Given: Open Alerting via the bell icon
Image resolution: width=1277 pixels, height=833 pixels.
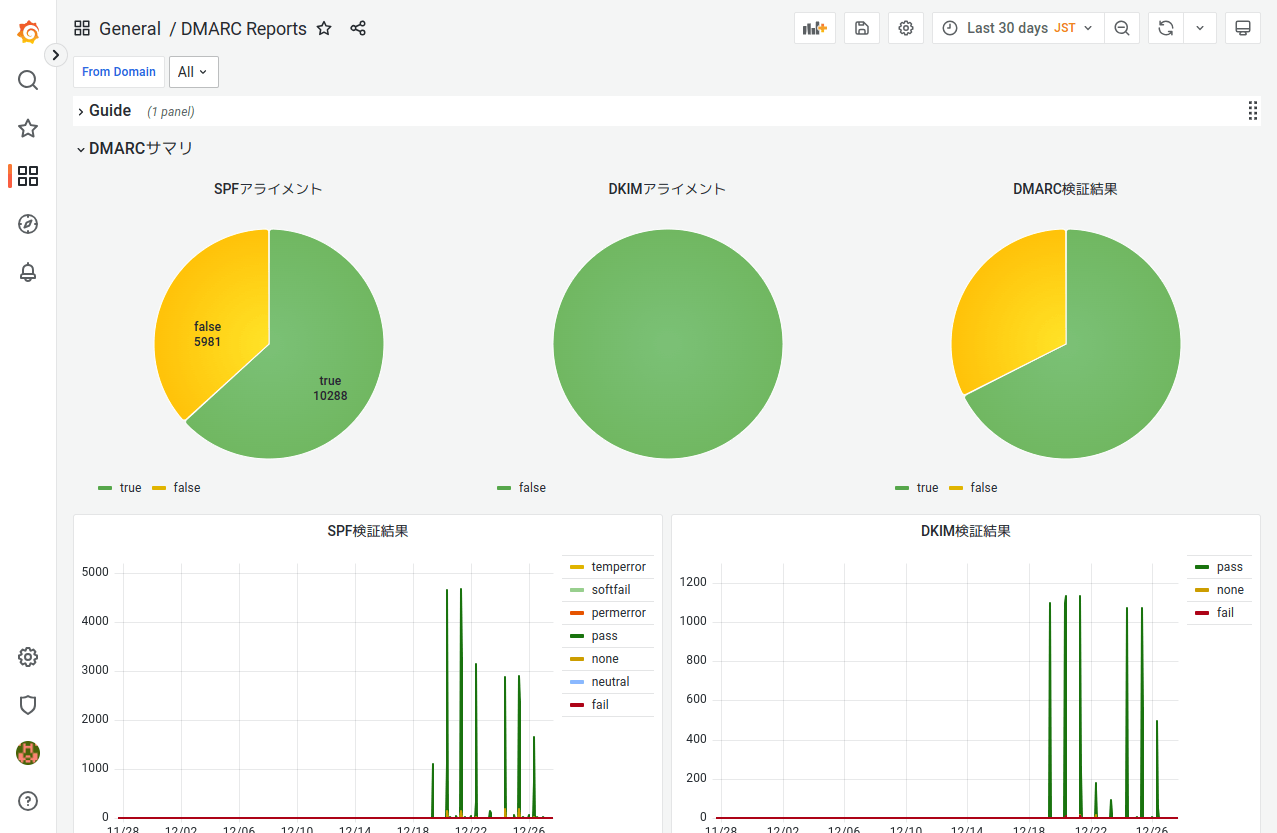Looking at the screenshot, I should click(x=27, y=272).
